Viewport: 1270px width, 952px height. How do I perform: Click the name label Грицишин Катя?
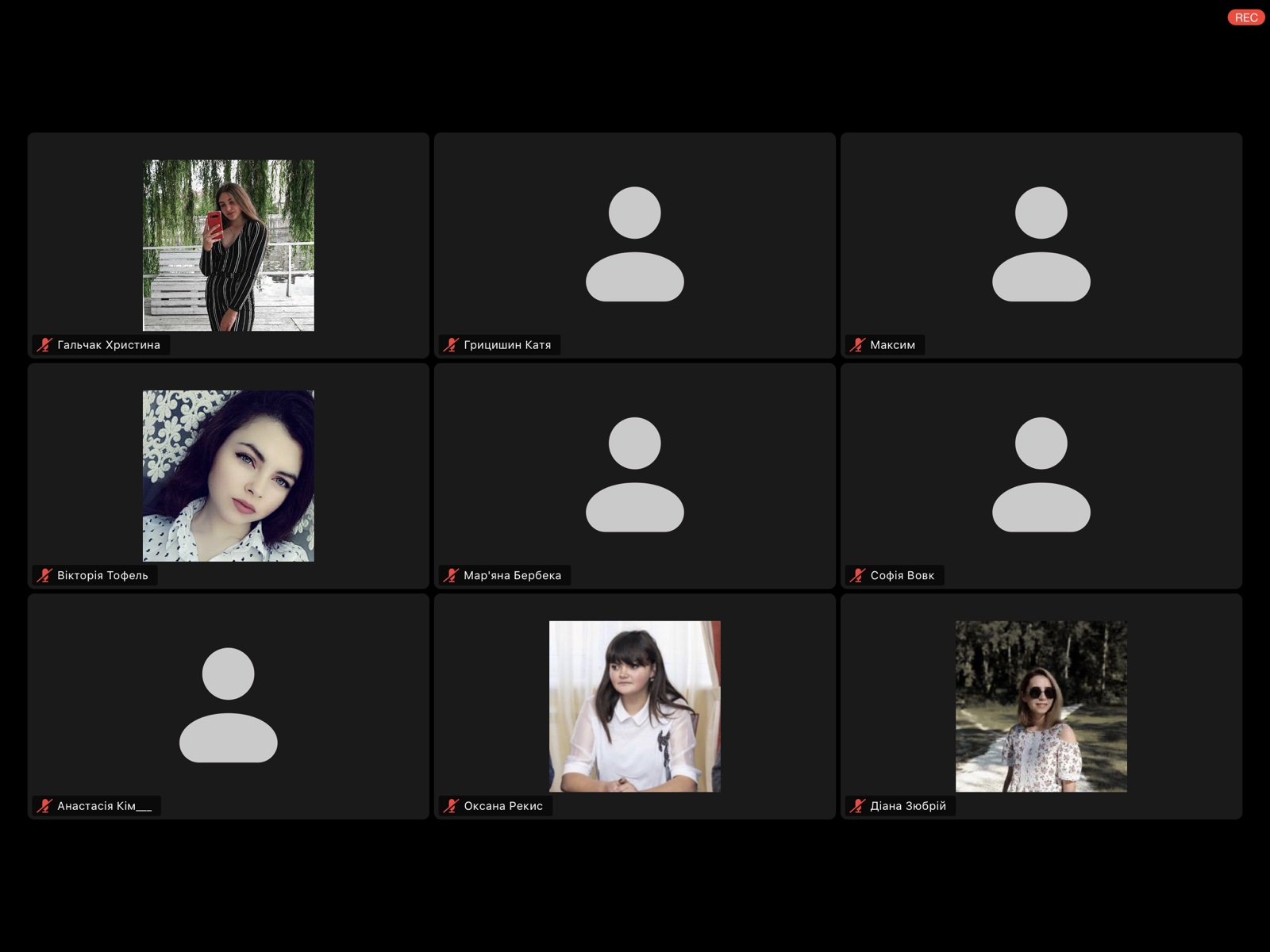(x=507, y=345)
